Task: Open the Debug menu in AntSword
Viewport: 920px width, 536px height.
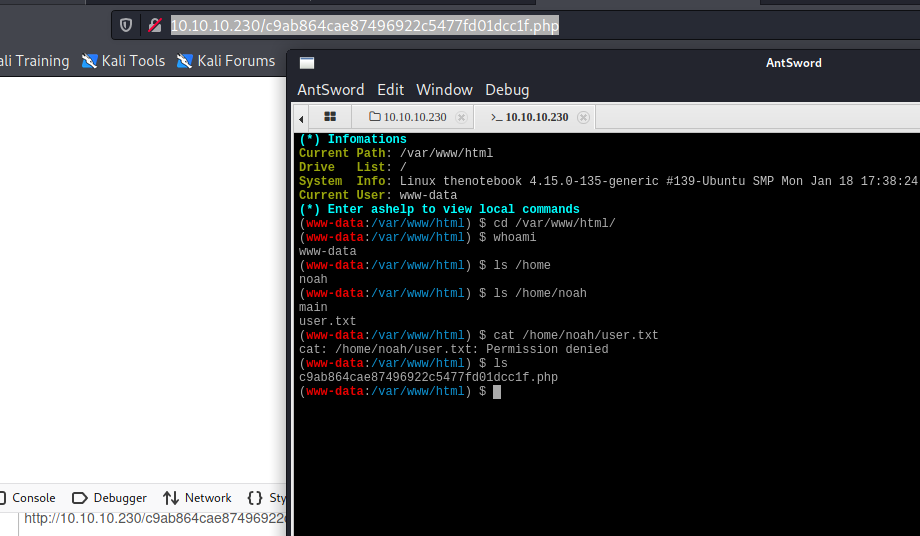Action: [507, 90]
